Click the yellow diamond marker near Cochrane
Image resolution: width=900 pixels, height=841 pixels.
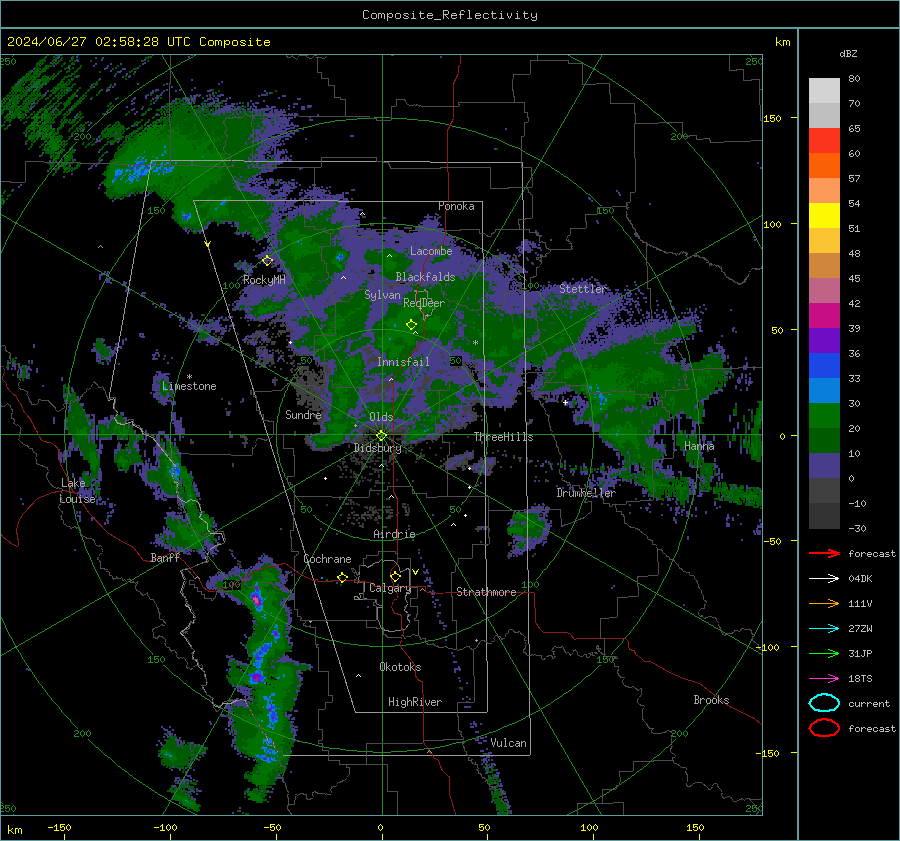[x=342, y=577]
